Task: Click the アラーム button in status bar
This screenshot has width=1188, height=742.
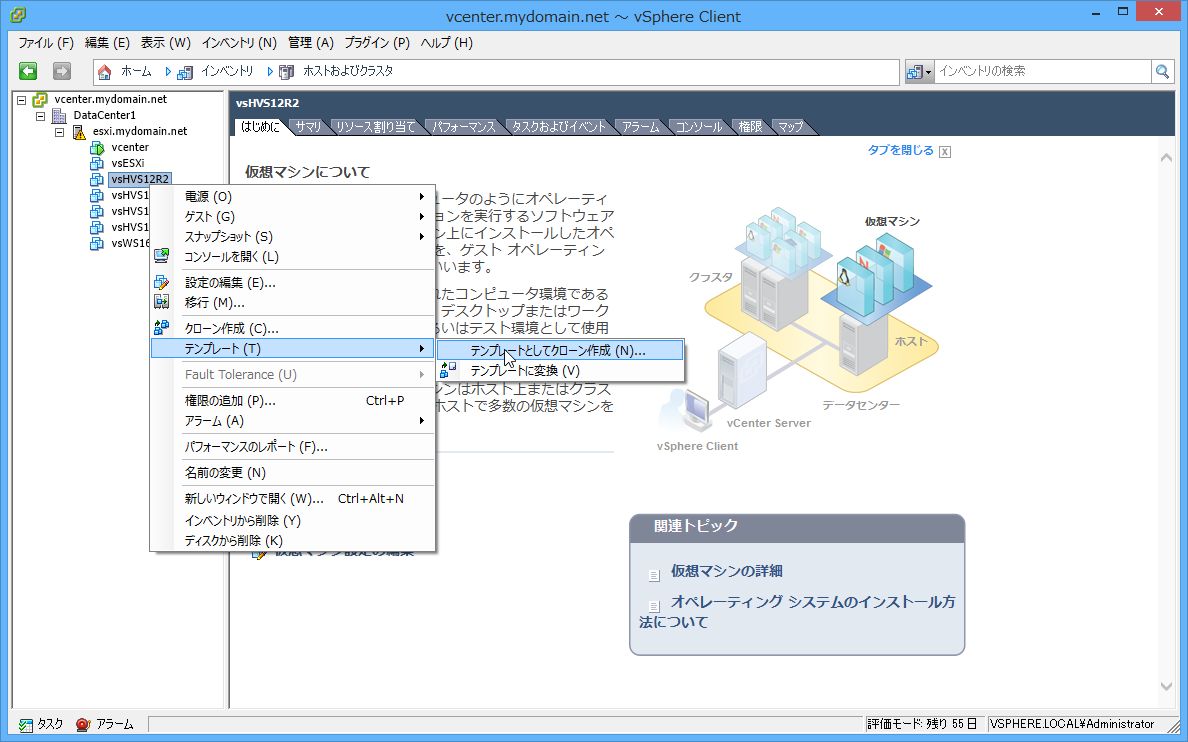Action: [105, 725]
